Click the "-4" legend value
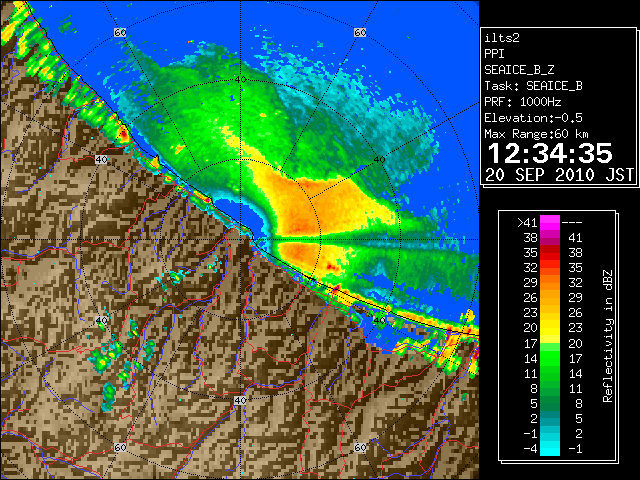The width and height of the screenshot is (640, 480). pyautogui.click(x=531, y=449)
